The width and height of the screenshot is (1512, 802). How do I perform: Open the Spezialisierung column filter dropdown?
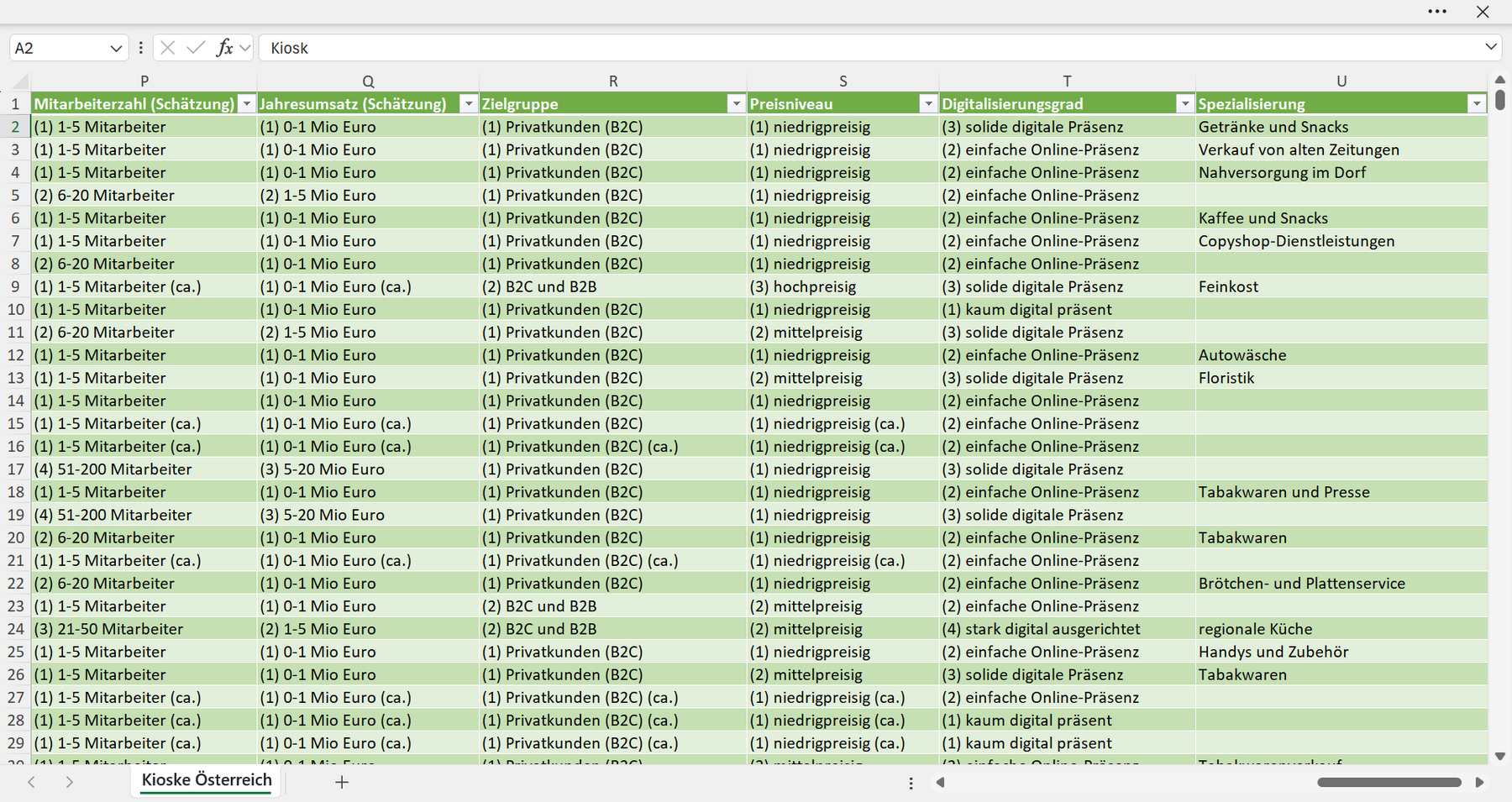point(1477,104)
